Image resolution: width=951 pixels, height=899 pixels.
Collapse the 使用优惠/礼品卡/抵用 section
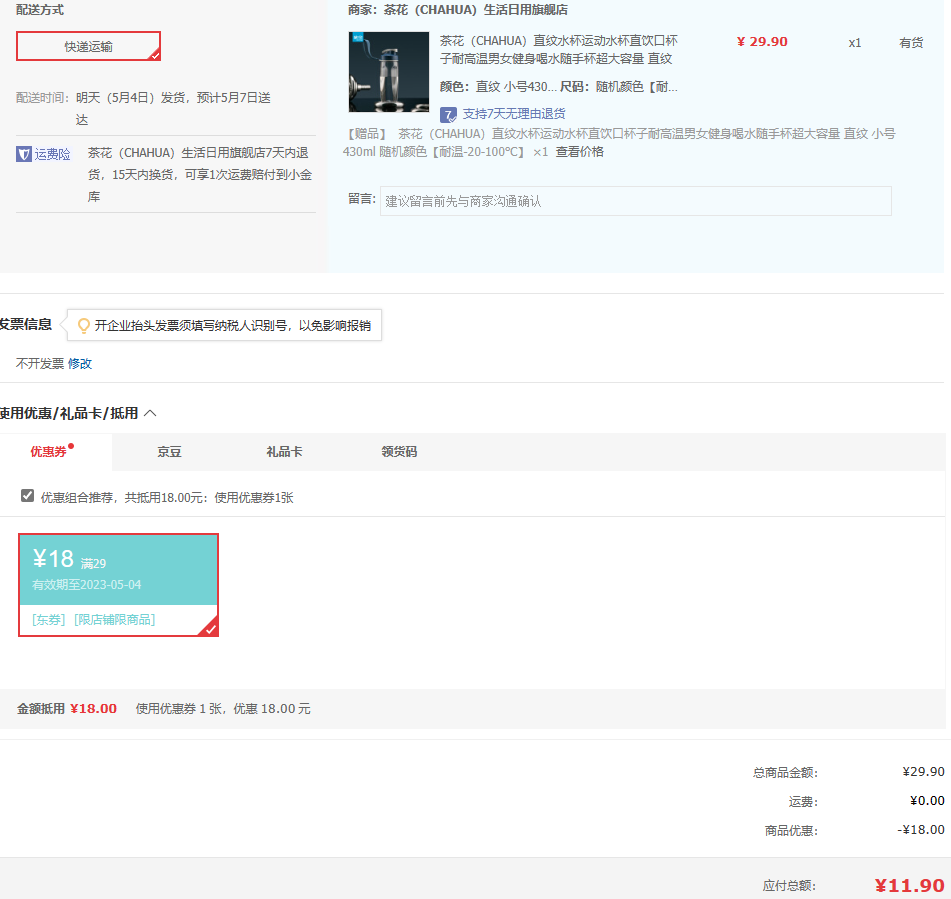(x=150, y=413)
